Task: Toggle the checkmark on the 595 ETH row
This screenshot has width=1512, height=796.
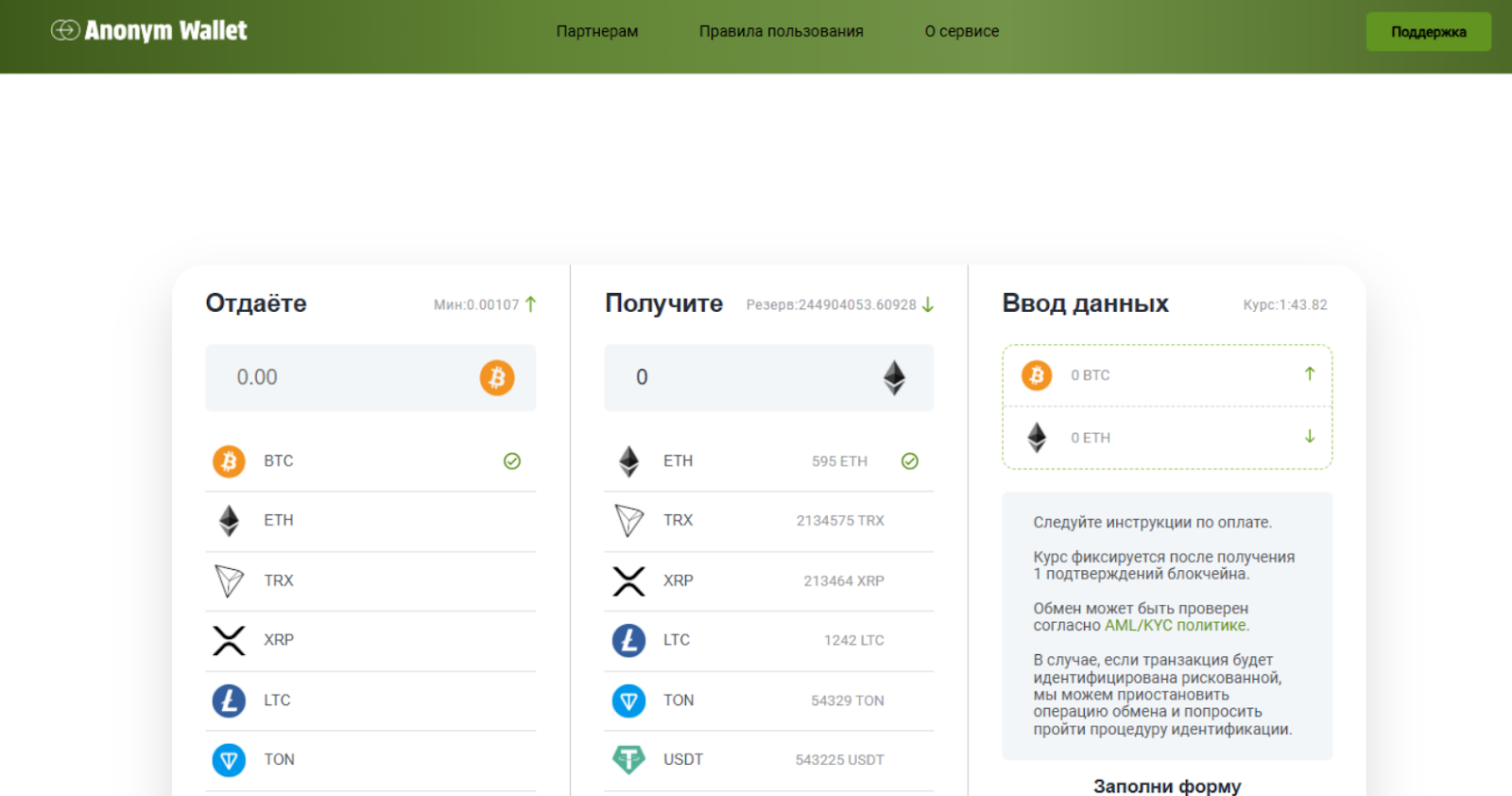Action: (x=910, y=461)
